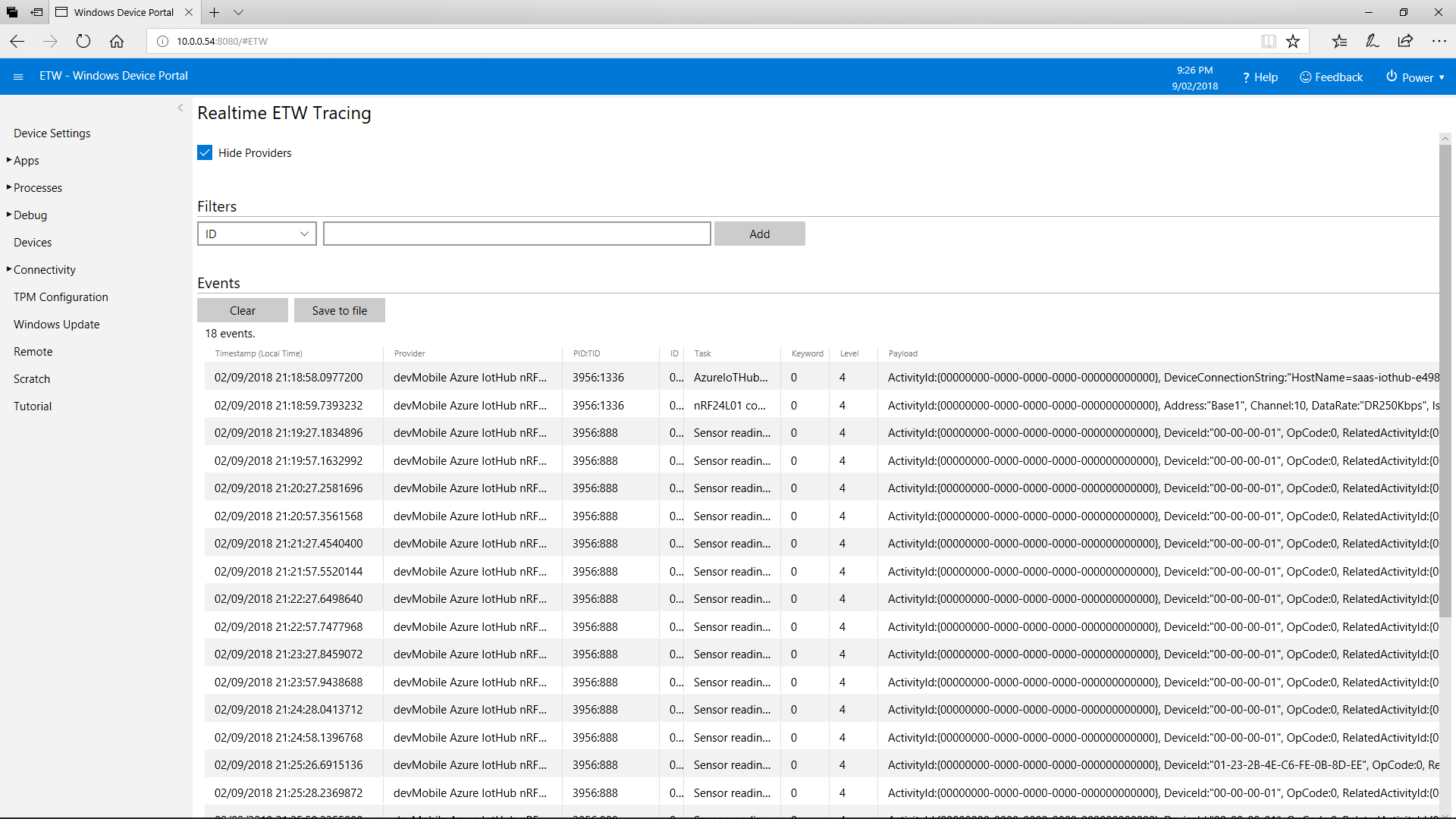Click the Add filter button
The width and height of the screenshot is (1456, 819).
tap(760, 233)
